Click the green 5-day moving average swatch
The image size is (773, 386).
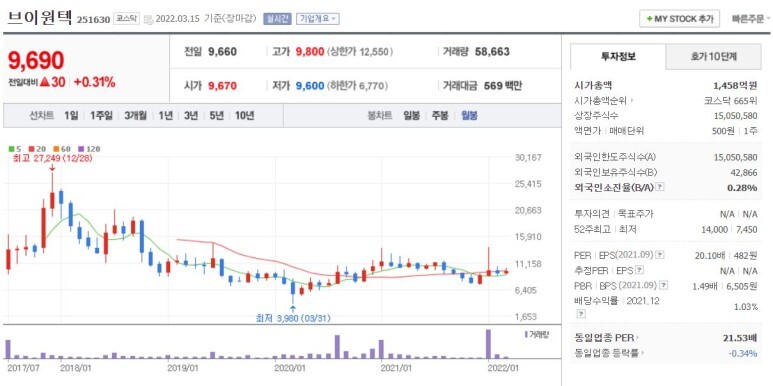point(11,149)
